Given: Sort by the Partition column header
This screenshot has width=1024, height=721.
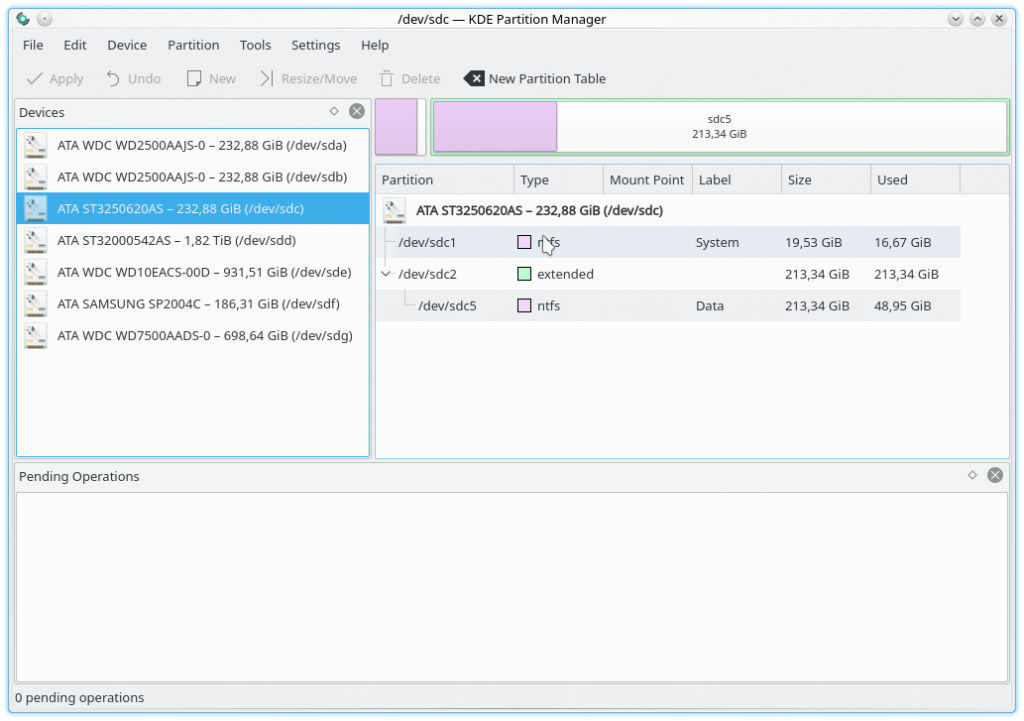Looking at the screenshot, I should pos(445,180).
